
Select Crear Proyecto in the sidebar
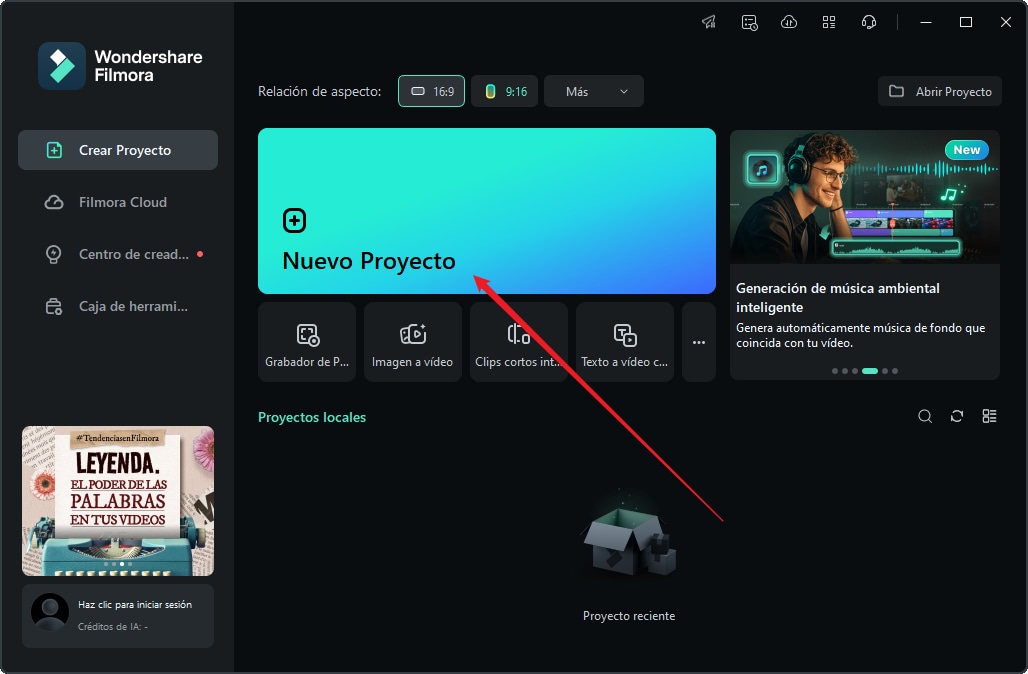[x=118, y=150]
